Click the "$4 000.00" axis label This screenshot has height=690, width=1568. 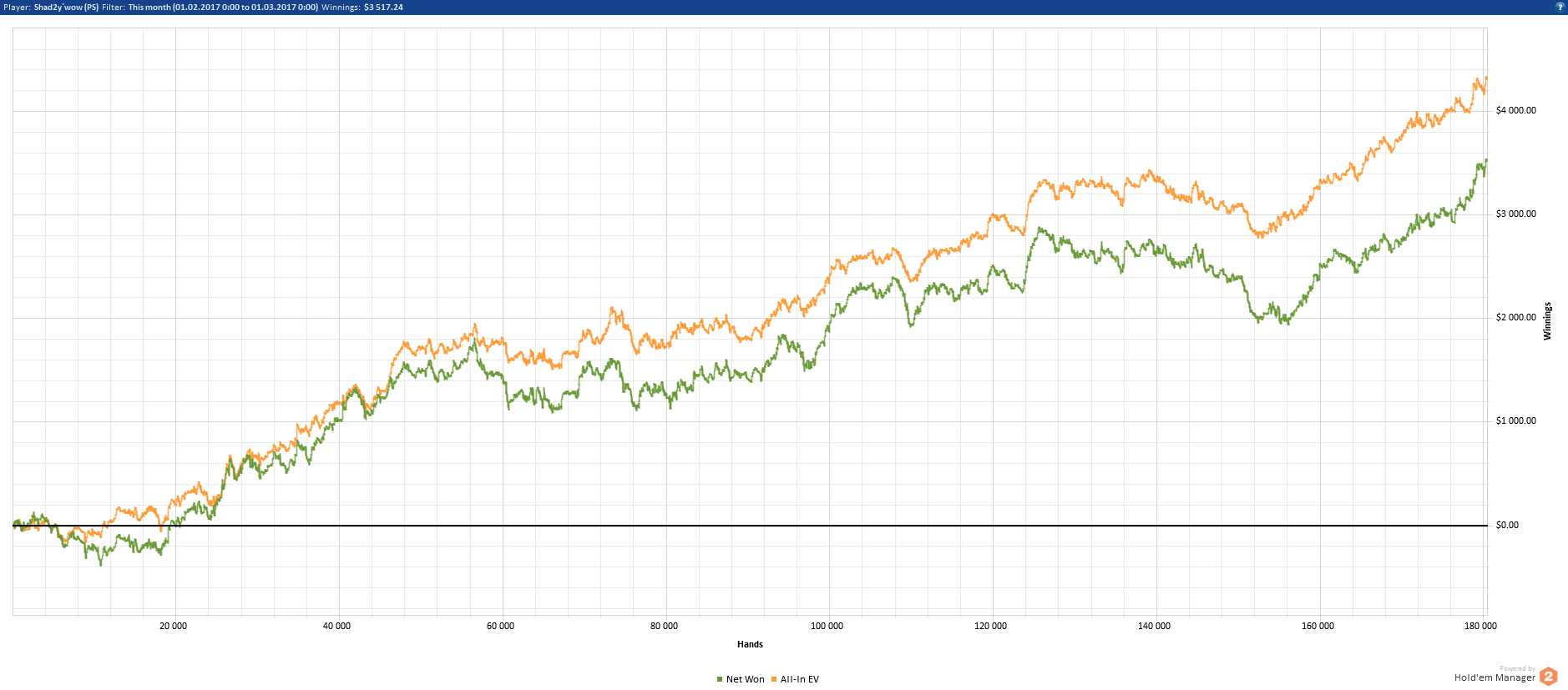click(x=1516, y=110)
